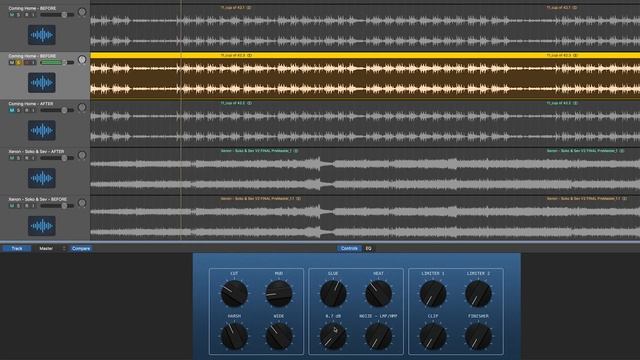Enable input monitoring on Xenon - Soko & Sev - BEFORE
Screen dimensions: 640x360
click(33, 206)
